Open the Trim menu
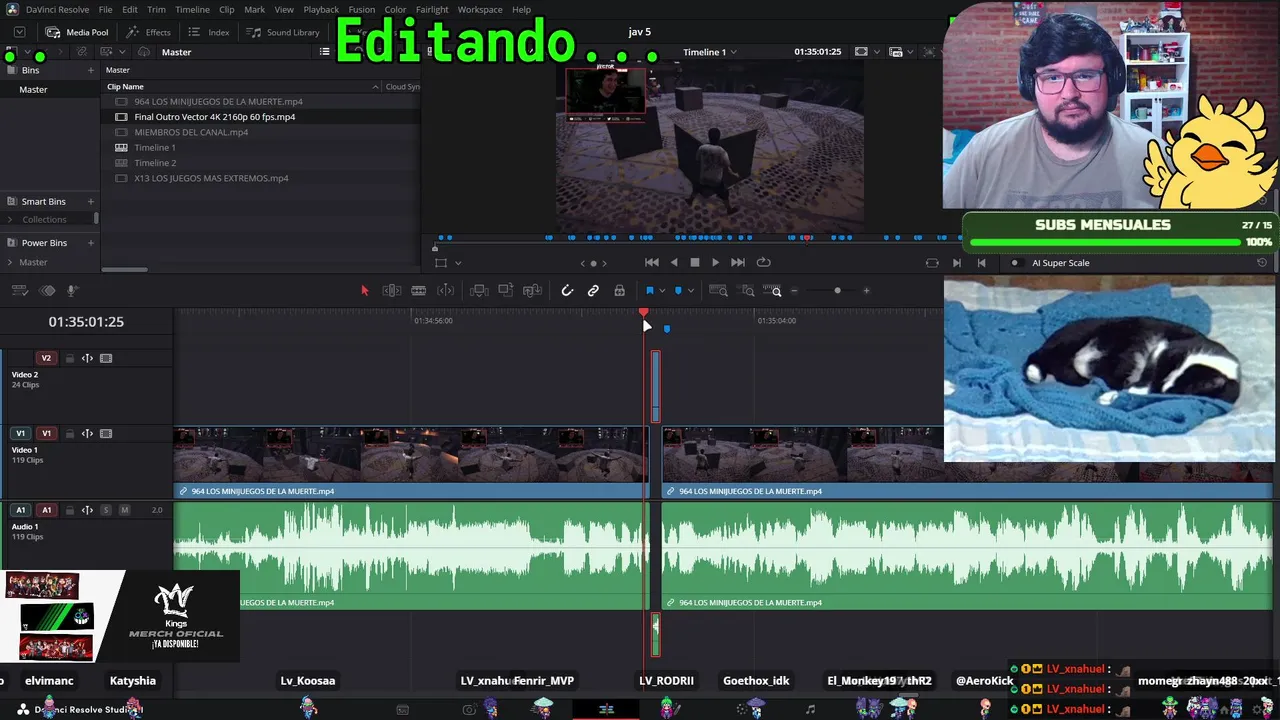This screenshot has height=720, width=1280. (156, 10)
